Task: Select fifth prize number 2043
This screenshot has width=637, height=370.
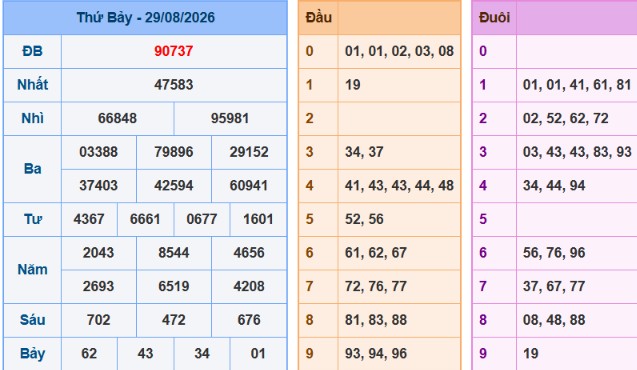Action: (99, 253)
